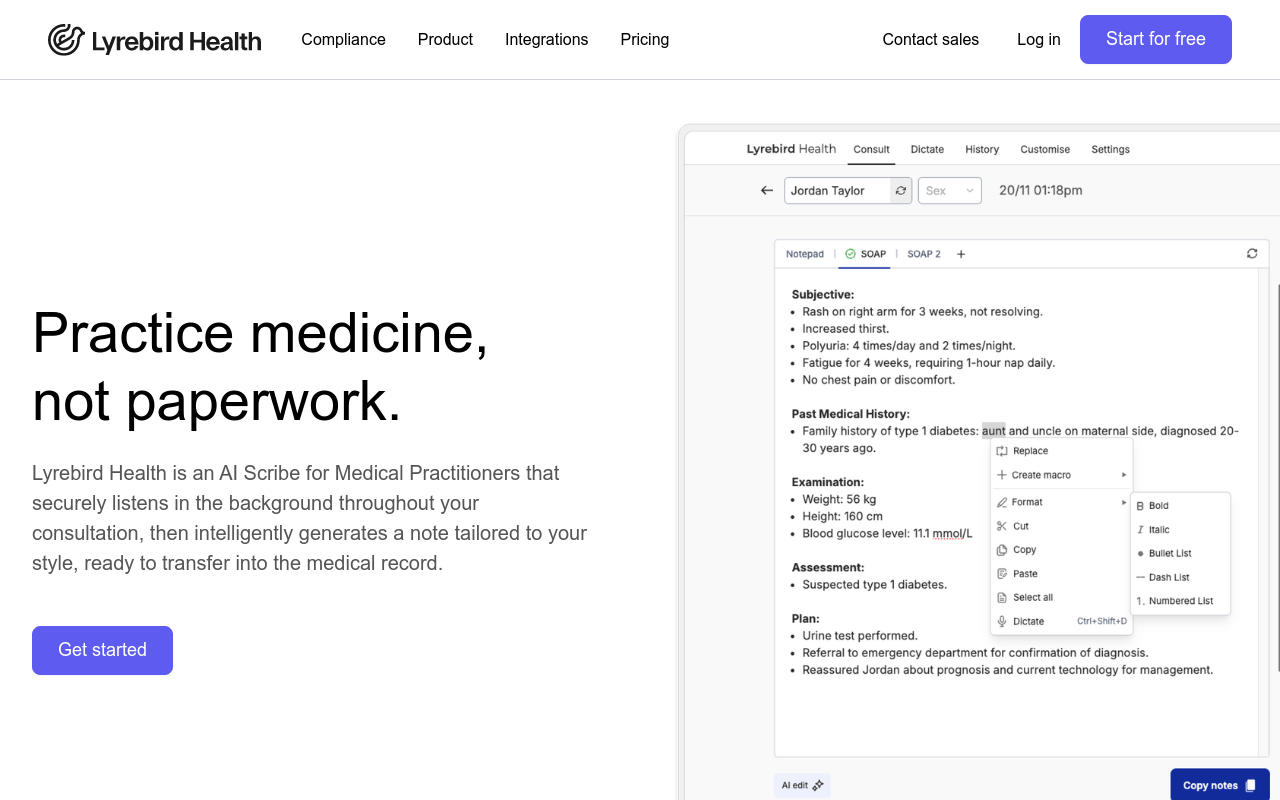The image size is (1280, 800).
Task: Click the Dash List dash icon
Action: [1140, 577]
